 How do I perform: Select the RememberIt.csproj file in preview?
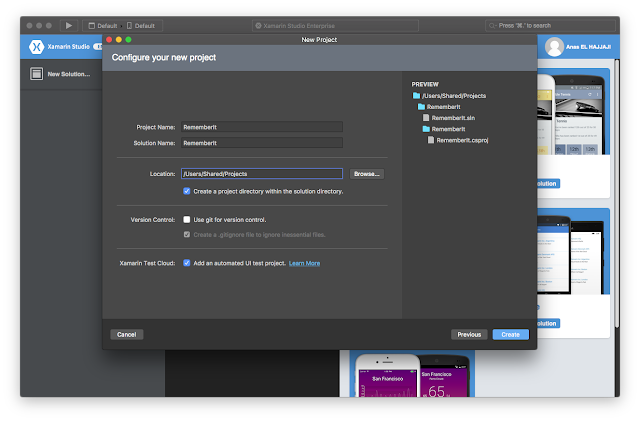point(458,140)
